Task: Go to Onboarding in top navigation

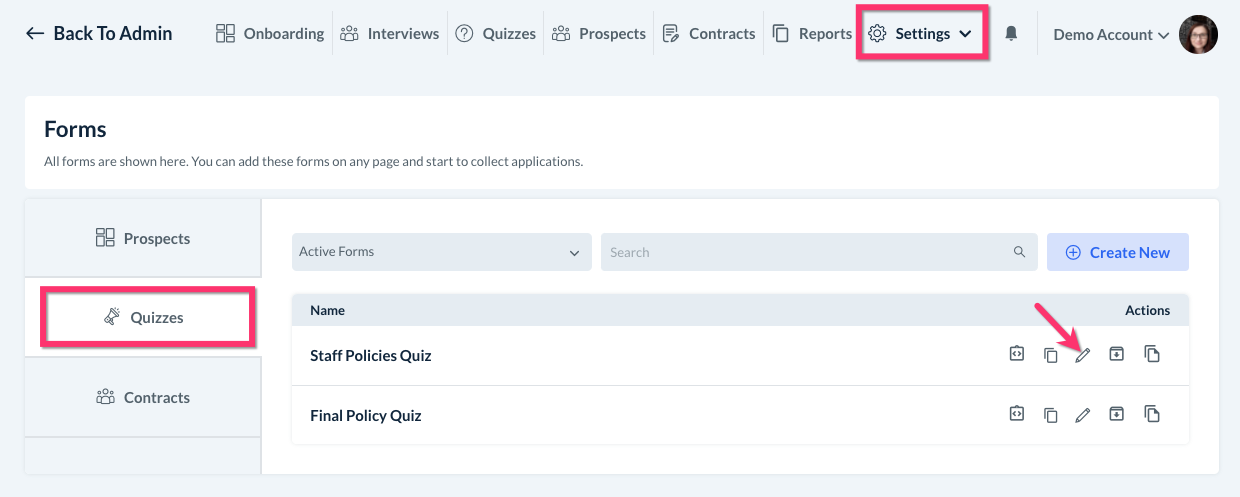Action: coord(270,34)
